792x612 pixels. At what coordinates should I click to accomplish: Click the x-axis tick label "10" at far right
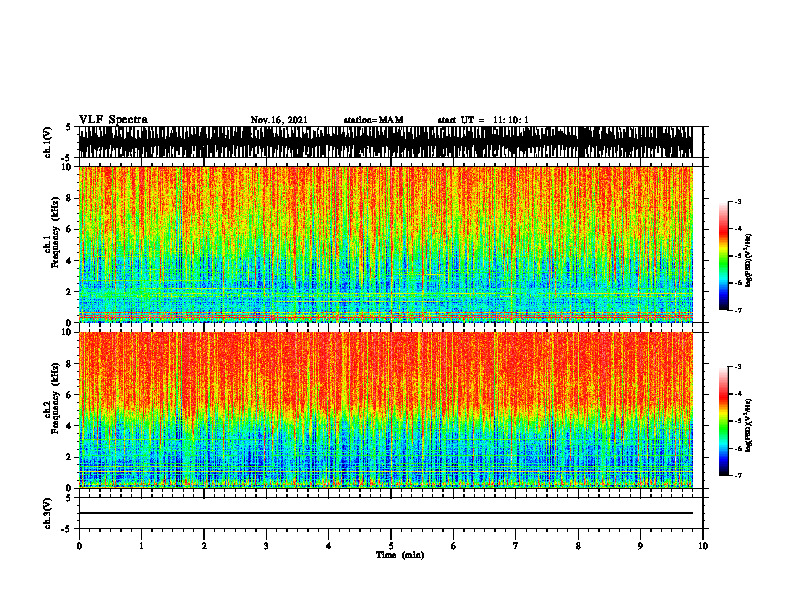703,546
